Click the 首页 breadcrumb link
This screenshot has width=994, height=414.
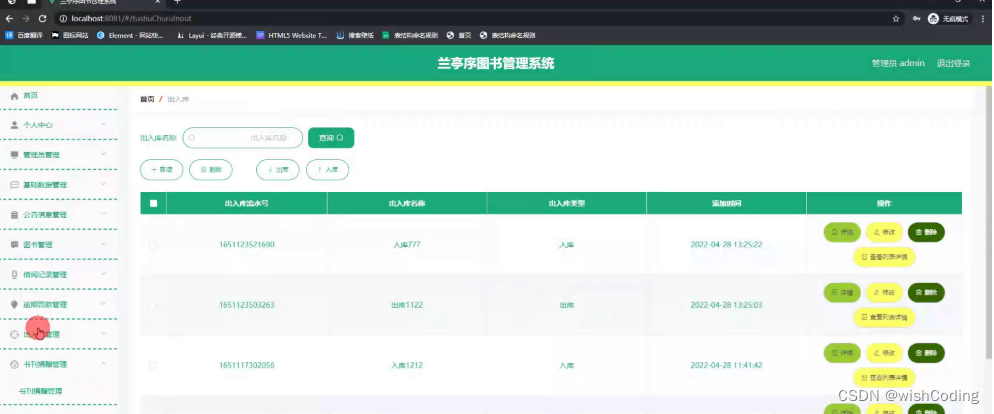pyautogui.click(x=147, y=100)
